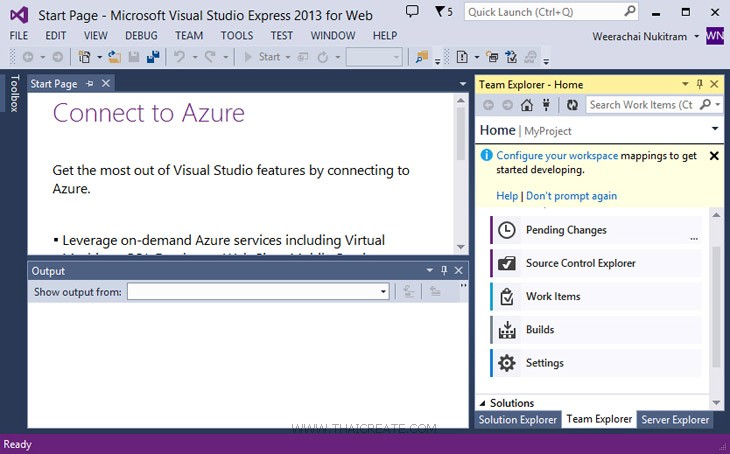Select the Team Explorer tab
Screen dimensions: 730x454
point(599,419)
